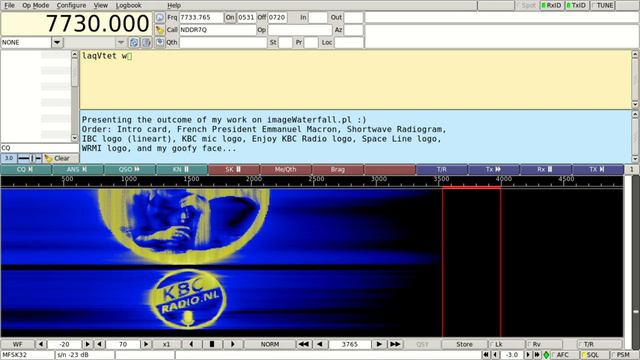Open the File menu

click(9, 5)
